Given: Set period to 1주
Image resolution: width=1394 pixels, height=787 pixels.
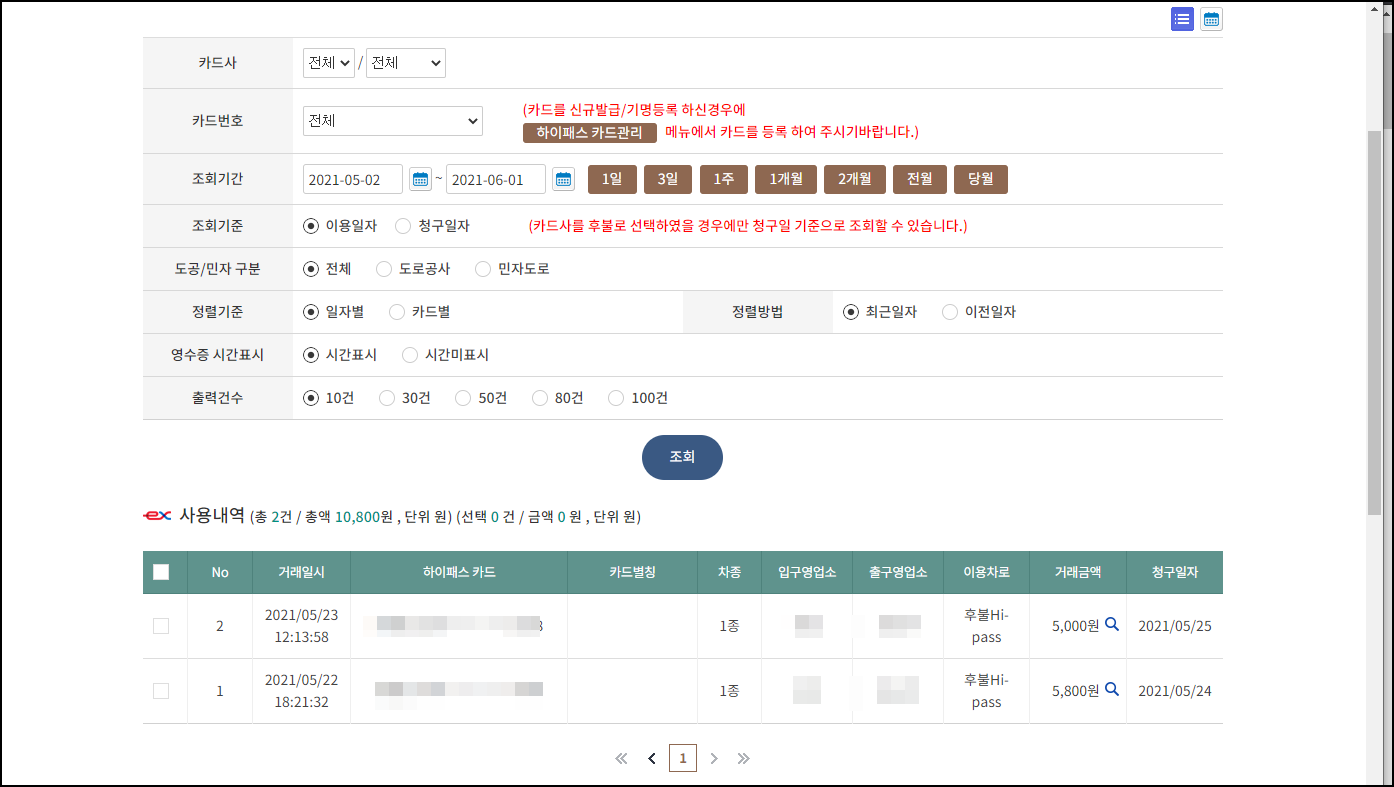Looking at the screenshot, I should [724, 179].
